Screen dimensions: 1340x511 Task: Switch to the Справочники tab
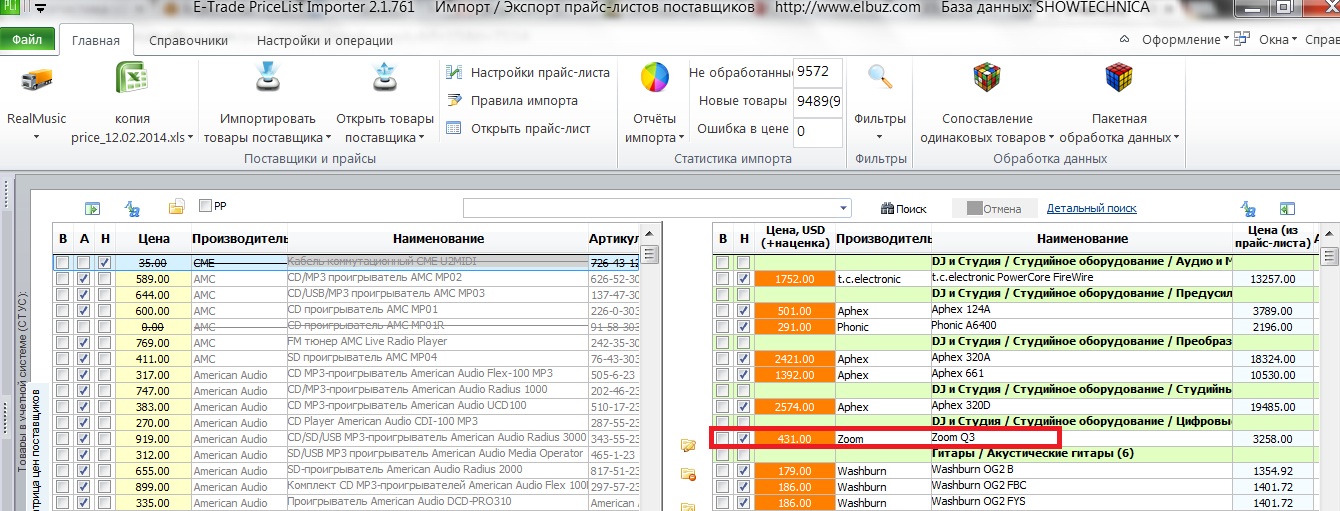188,41
